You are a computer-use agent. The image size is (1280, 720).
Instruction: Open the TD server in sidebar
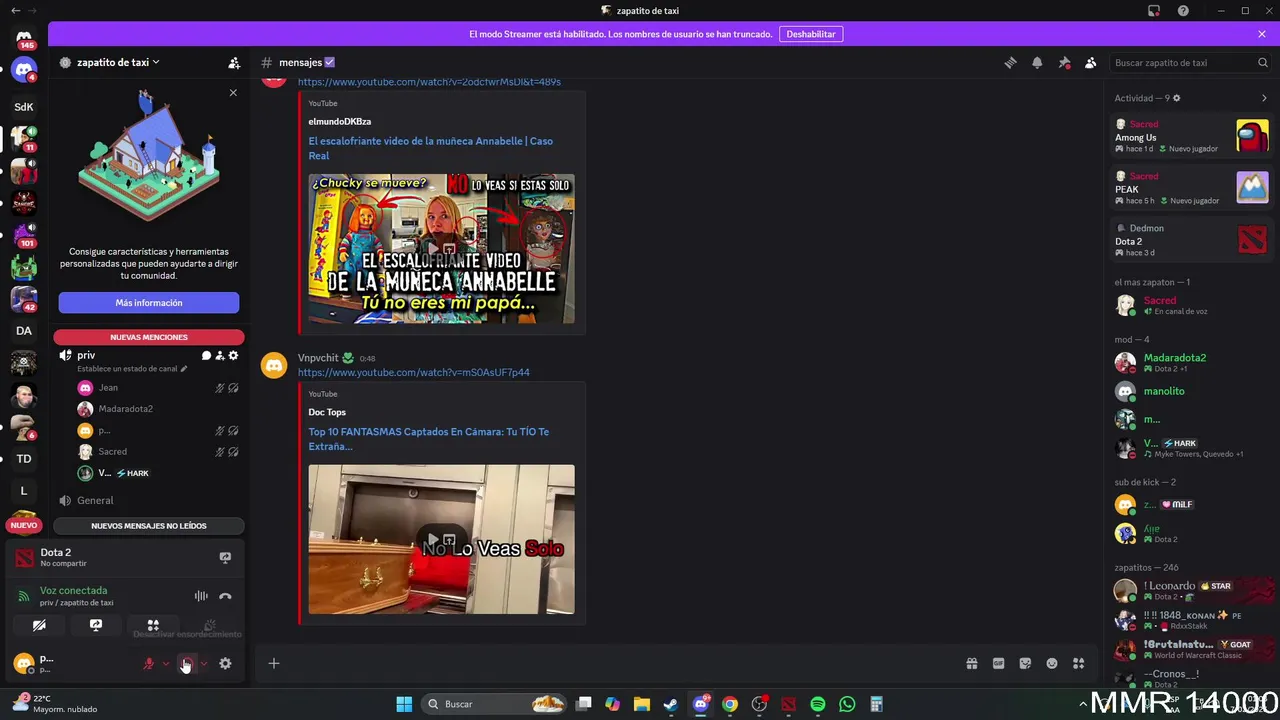(24, 458)
